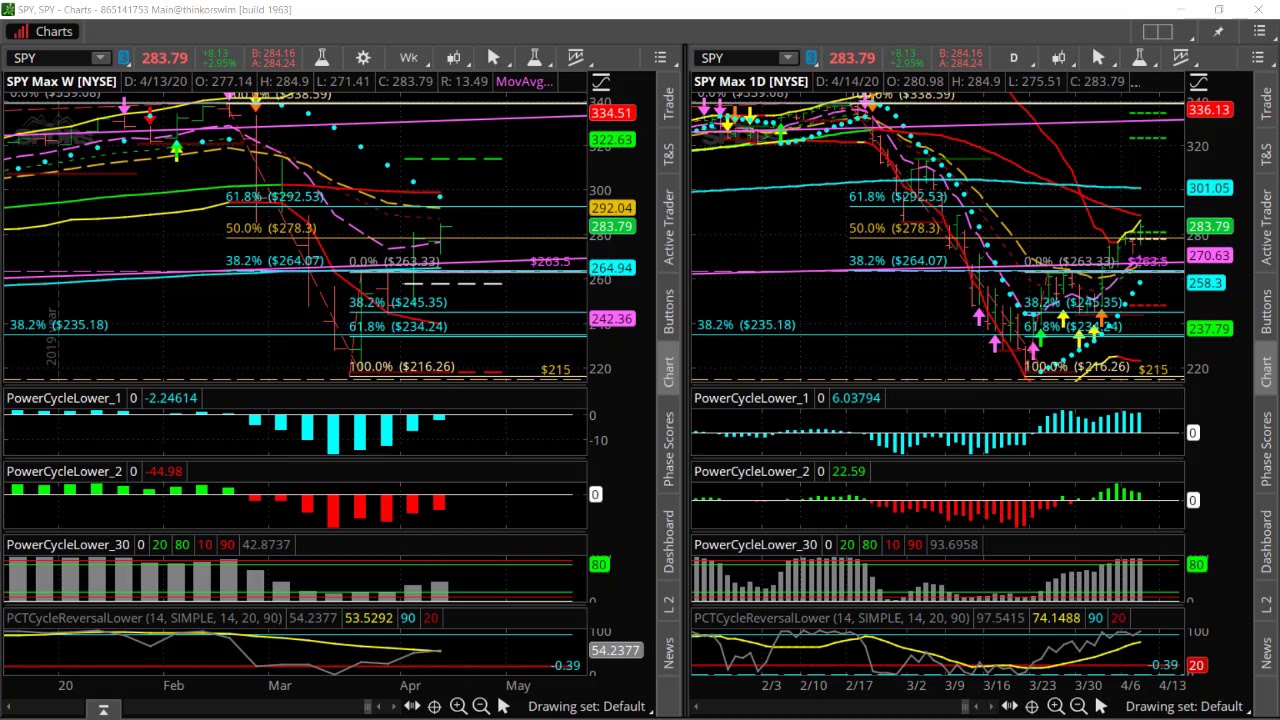Click the MovAvg study label in left chart header
This screenshot has height=720, width=1280.
pos(524,82)
